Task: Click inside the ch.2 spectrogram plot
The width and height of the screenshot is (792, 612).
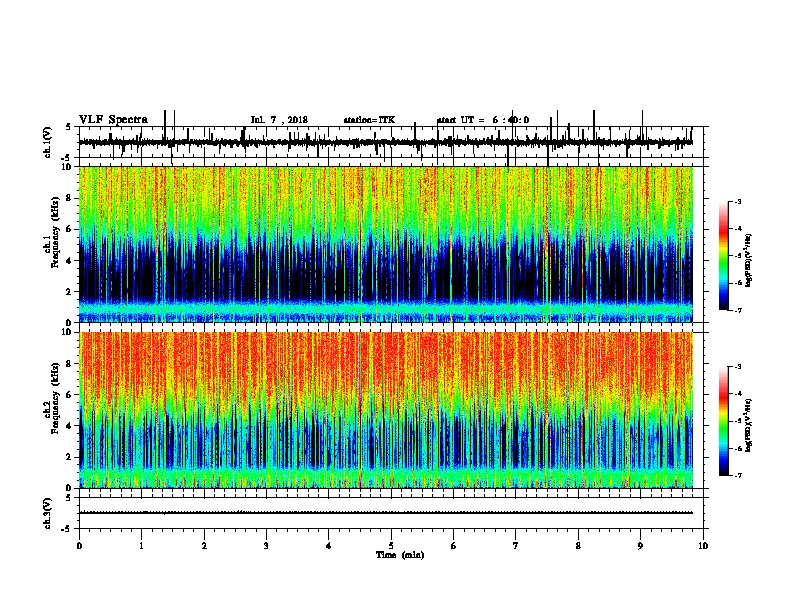Action: (385, 410)
